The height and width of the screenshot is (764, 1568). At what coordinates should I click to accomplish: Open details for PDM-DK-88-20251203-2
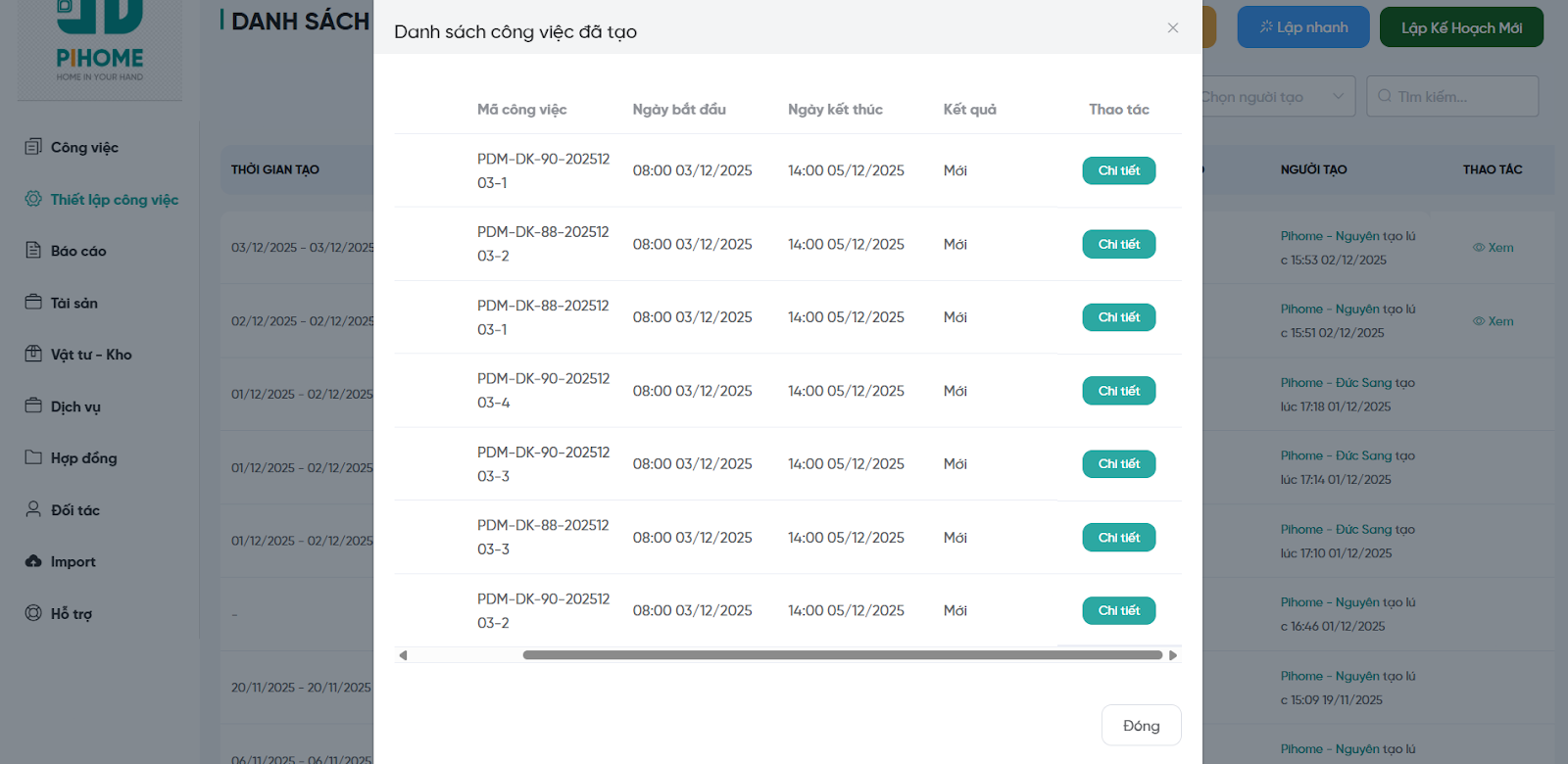pos(1118,244)
